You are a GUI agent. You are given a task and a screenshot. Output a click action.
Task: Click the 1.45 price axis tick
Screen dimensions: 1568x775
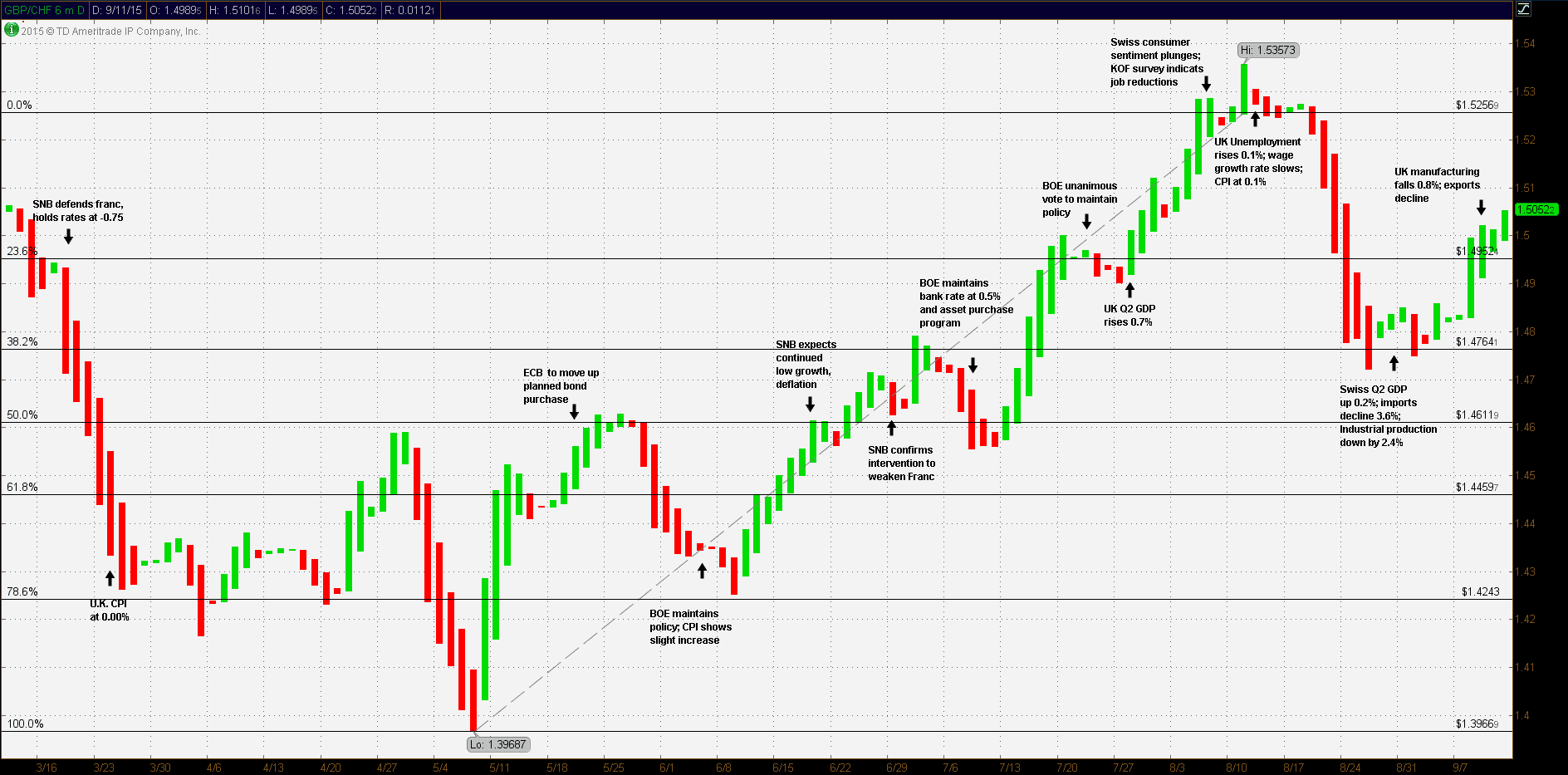(1525, 475)
